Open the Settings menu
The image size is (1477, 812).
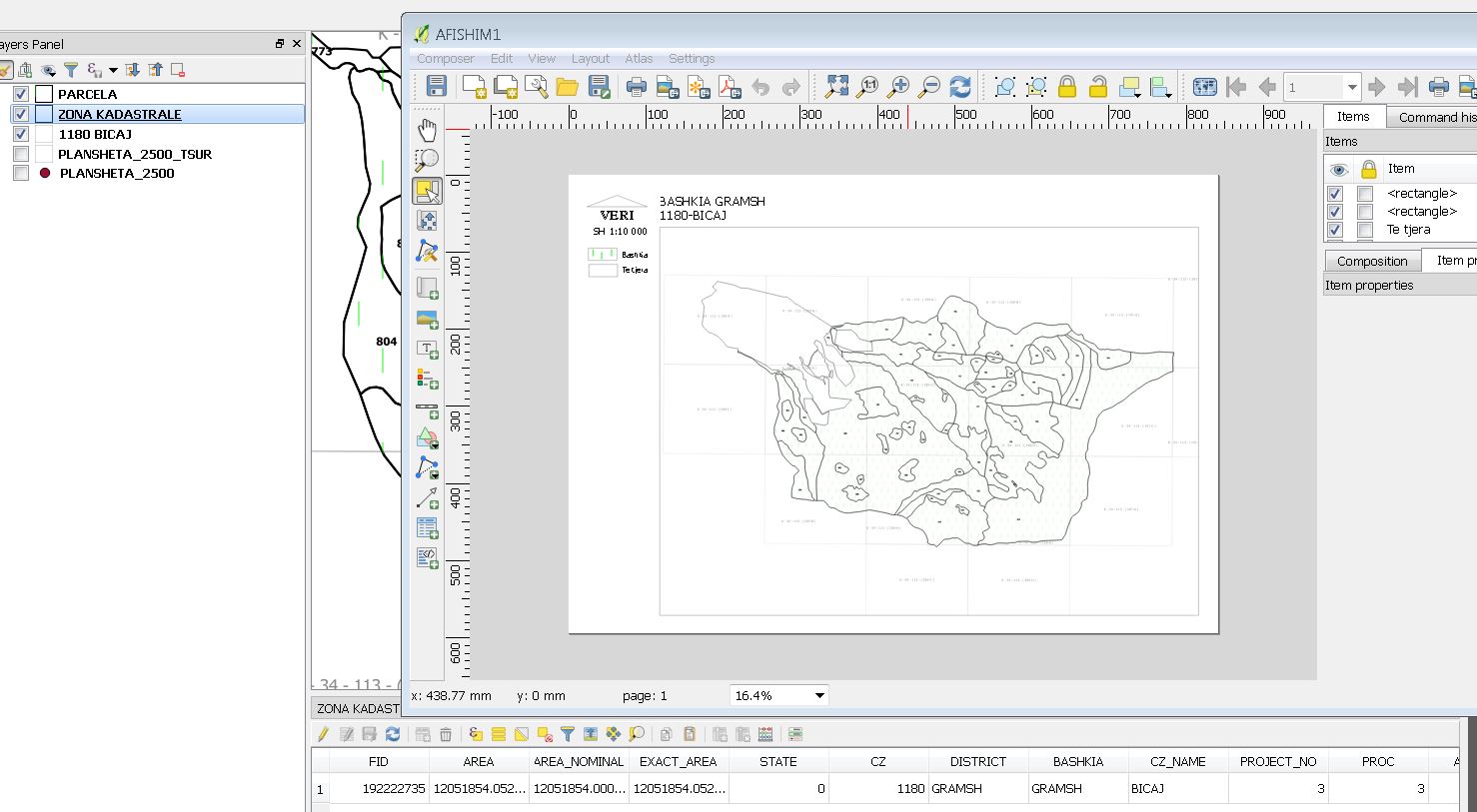pos(692,58)
